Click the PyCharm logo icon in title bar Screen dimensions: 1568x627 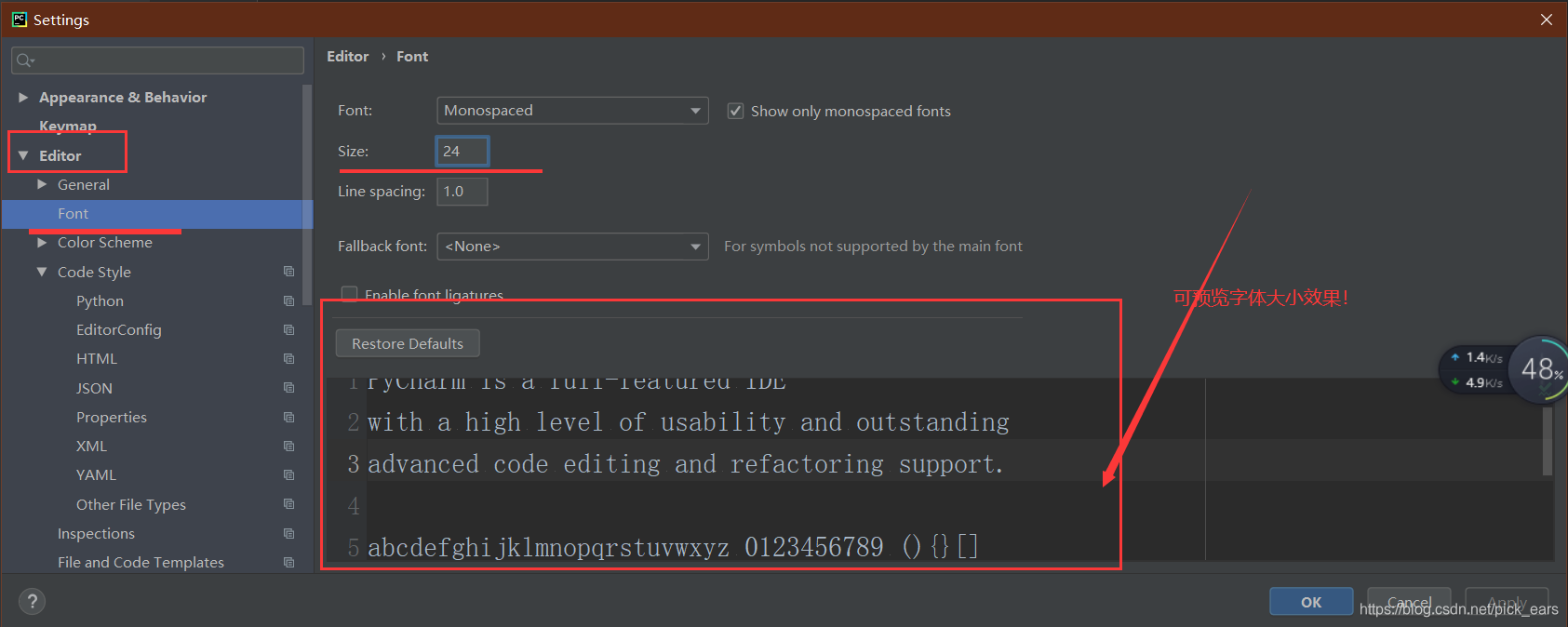19,19
